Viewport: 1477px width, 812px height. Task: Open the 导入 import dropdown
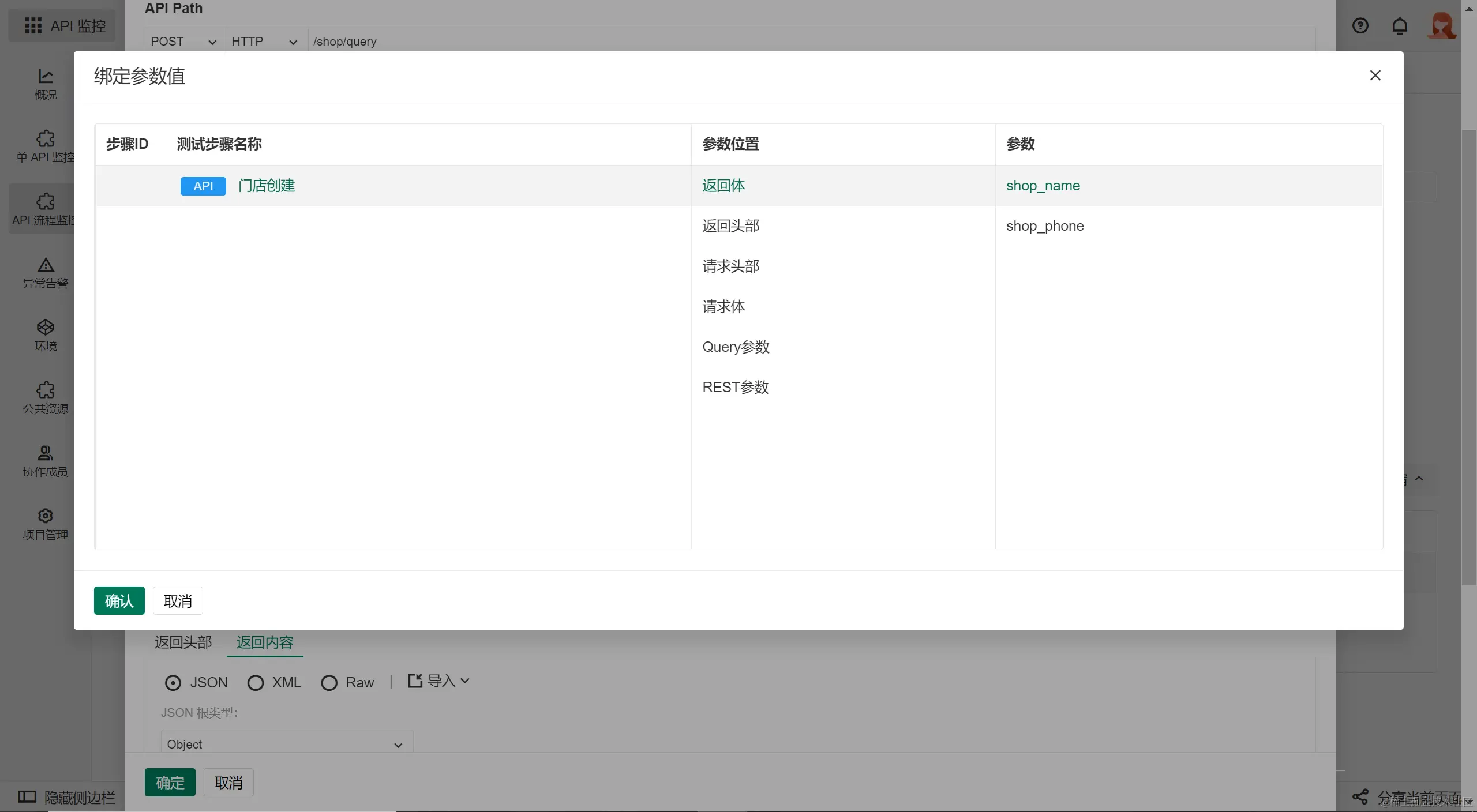[x=440, y=681]
